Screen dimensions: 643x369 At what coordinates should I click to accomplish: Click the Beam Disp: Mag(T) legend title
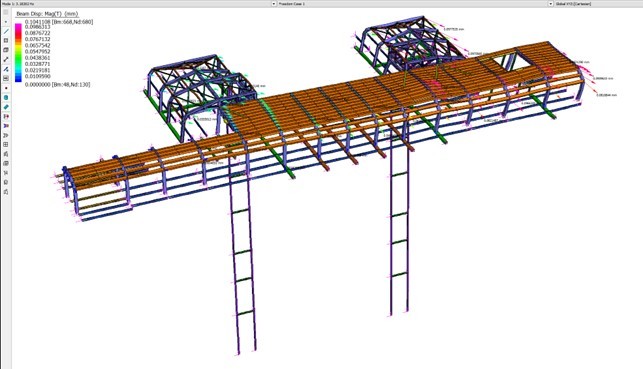pyautogui.click(x=47, y=14)
